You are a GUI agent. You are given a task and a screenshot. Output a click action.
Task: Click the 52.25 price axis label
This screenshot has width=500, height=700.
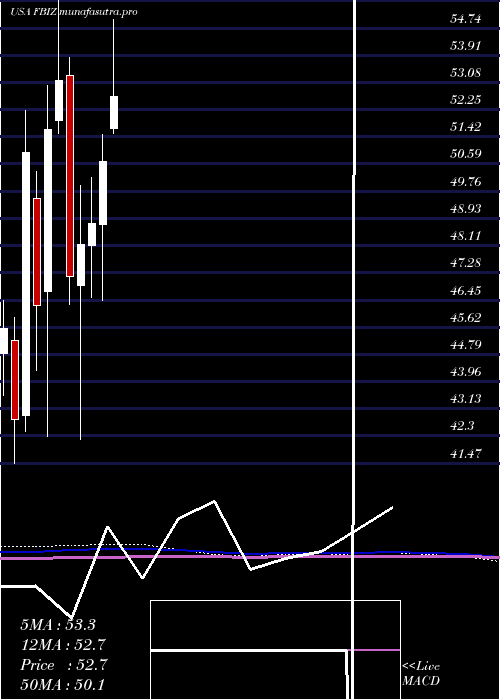pos(466,100)
